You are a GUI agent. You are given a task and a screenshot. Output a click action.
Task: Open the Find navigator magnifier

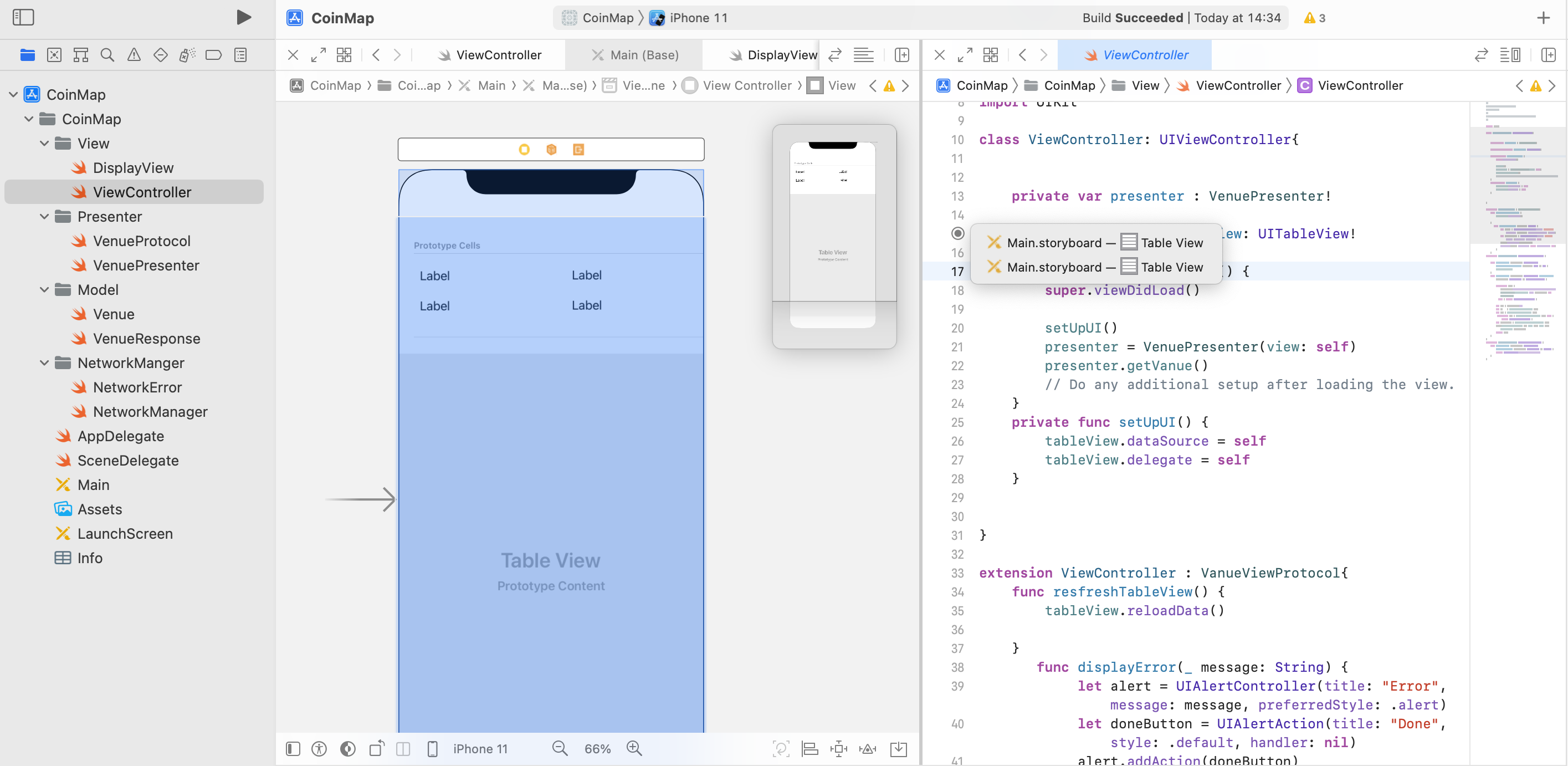point(107,55)
